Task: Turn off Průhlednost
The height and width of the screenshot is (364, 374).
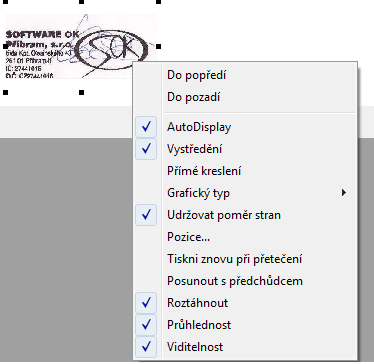Action: click(246, 325)
